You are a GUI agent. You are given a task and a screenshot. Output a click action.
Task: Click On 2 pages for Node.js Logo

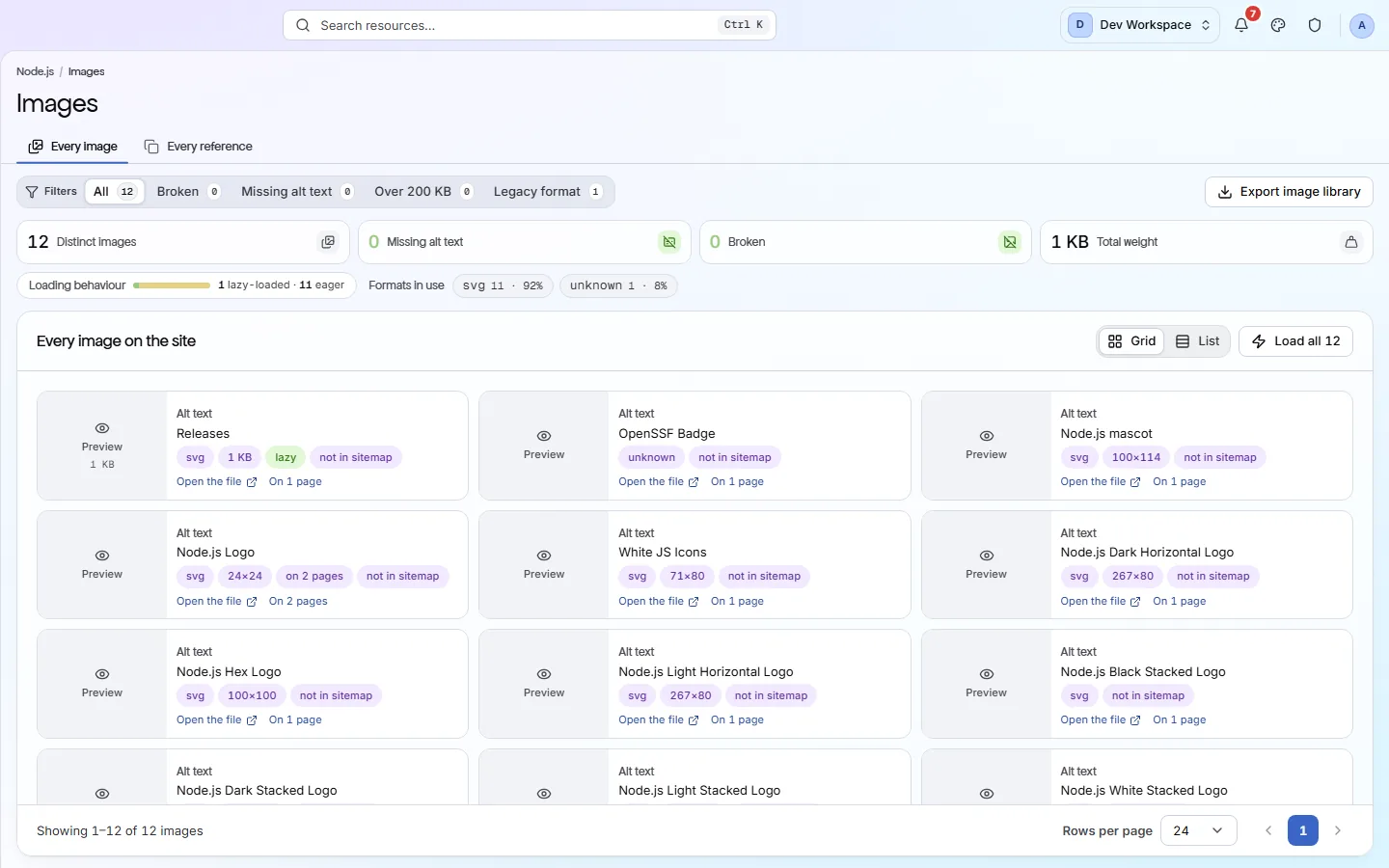[298, 602]
